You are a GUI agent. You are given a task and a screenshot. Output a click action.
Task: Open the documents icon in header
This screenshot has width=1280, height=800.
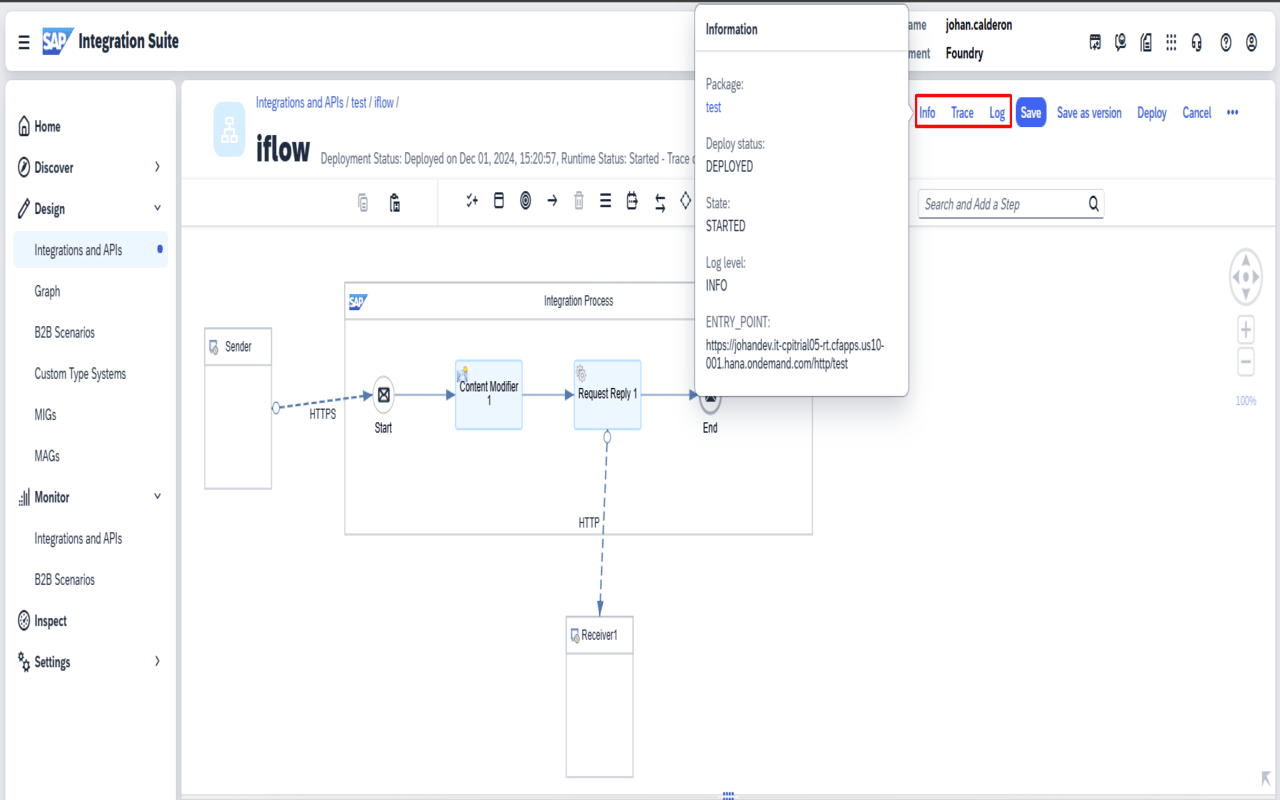(1146, 42)
